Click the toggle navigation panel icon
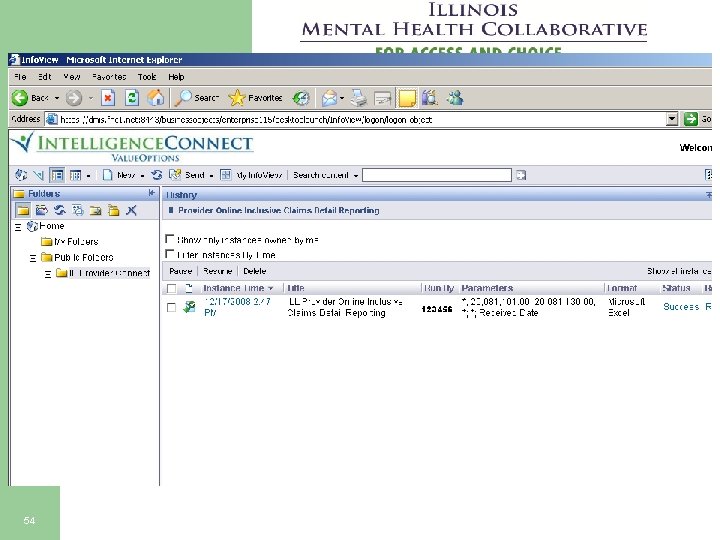The width and height of the screenshot is (720, 540). tap(57, 175)
